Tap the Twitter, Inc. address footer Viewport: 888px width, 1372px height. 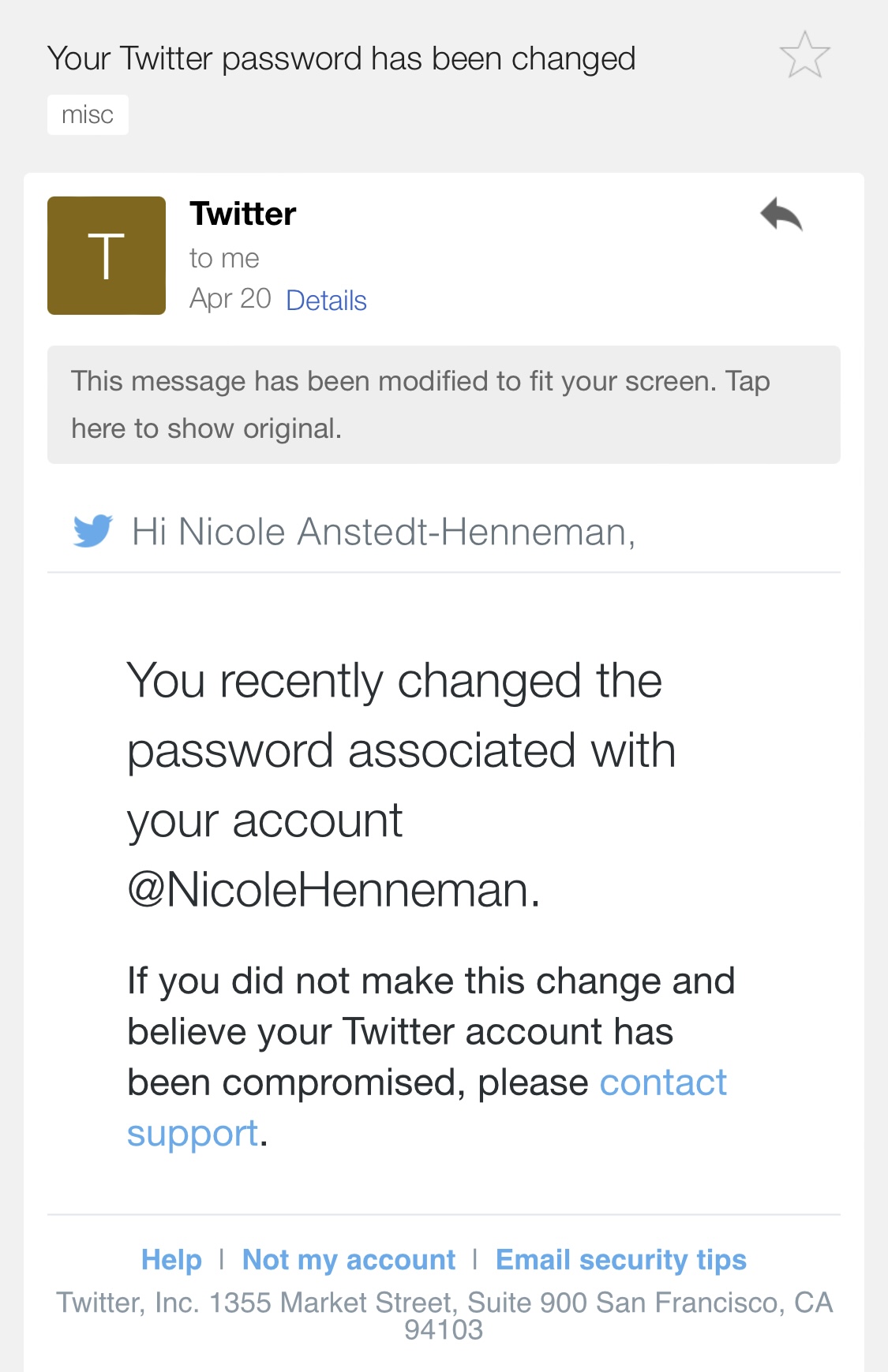[444, 1315]
